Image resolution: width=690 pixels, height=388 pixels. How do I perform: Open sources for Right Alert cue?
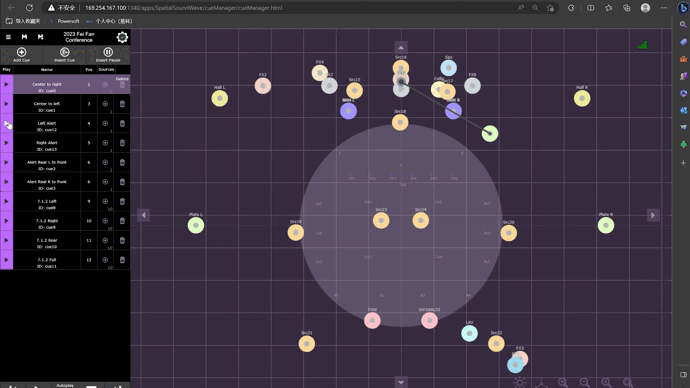pyautogui.click(x=105, y=143)
